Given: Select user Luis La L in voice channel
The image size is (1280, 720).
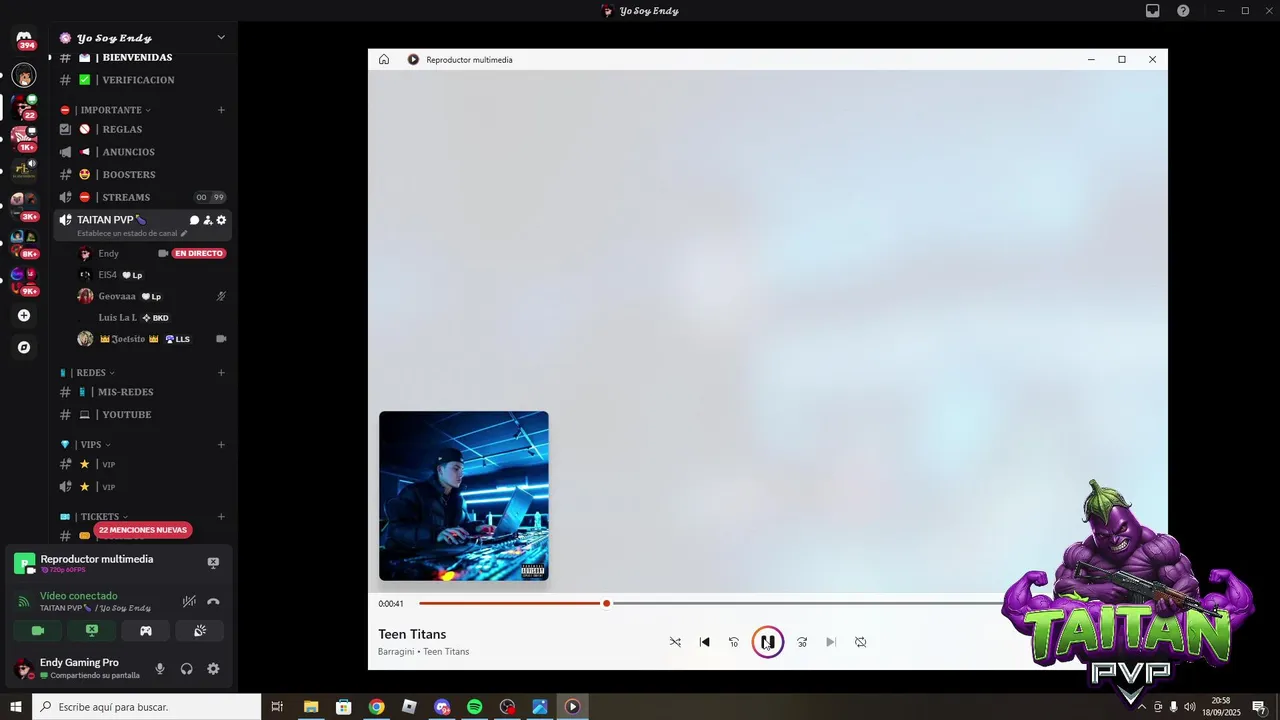Looking at the screenshot, I should [117, 318].
